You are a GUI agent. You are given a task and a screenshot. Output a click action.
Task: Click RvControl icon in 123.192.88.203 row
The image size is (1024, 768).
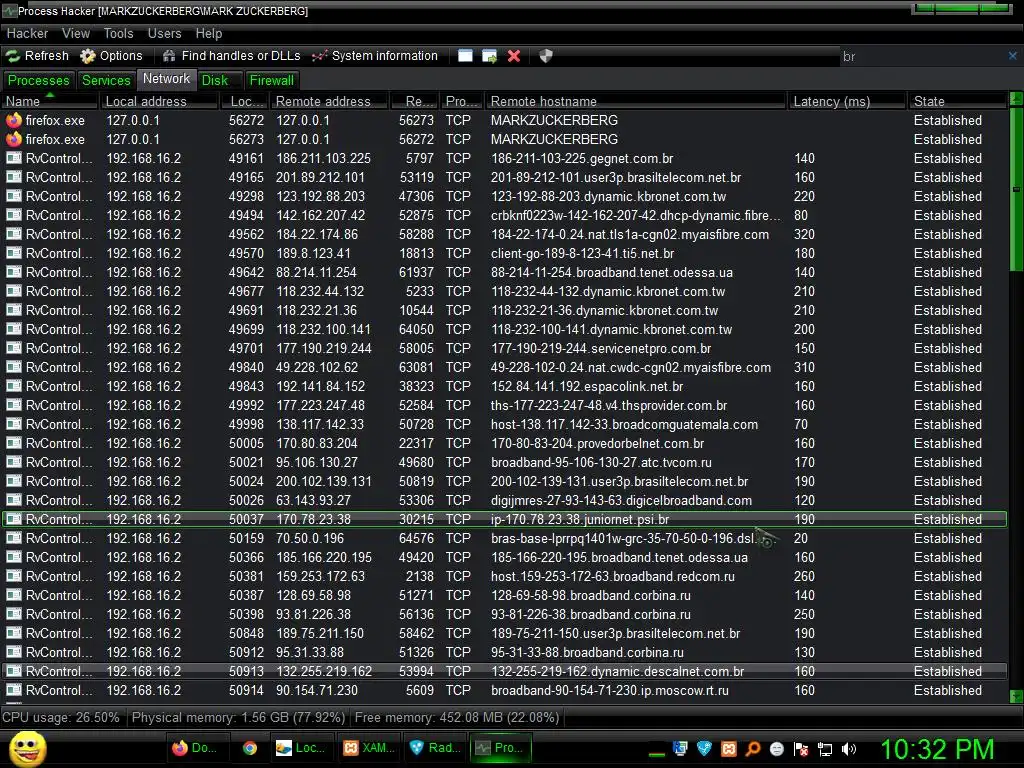click(x=14, y=196)
